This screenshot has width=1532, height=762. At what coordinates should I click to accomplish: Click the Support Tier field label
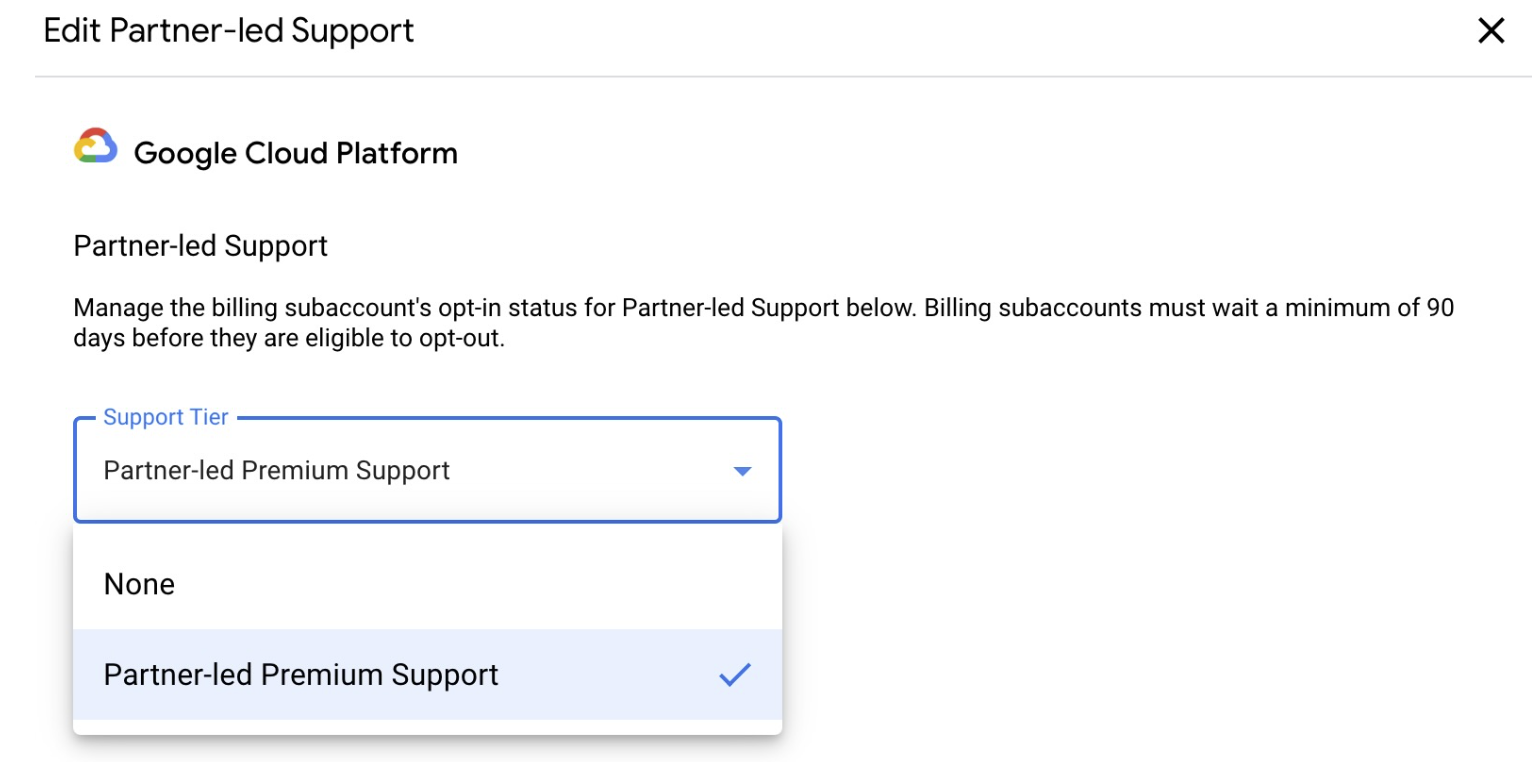coord(164,417)
